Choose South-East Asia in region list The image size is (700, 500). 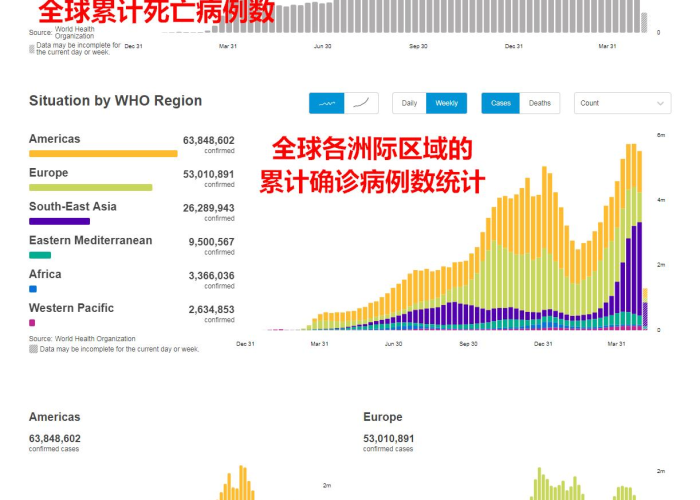click(72, 207)
